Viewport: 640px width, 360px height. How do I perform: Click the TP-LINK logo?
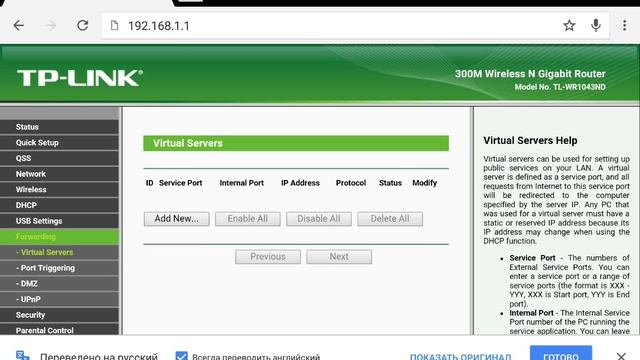pyautogui.click(x=80, y=78)
